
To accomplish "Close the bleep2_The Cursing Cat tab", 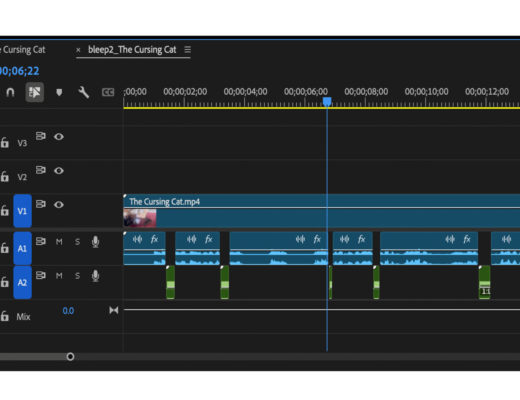I will coord(78,50).
